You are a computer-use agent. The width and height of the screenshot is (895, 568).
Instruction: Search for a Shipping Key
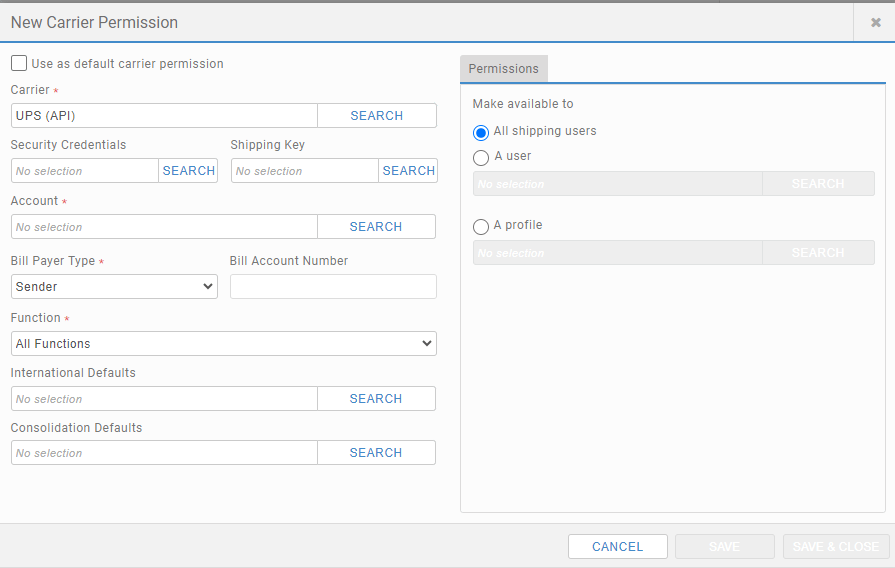point(408,171)
